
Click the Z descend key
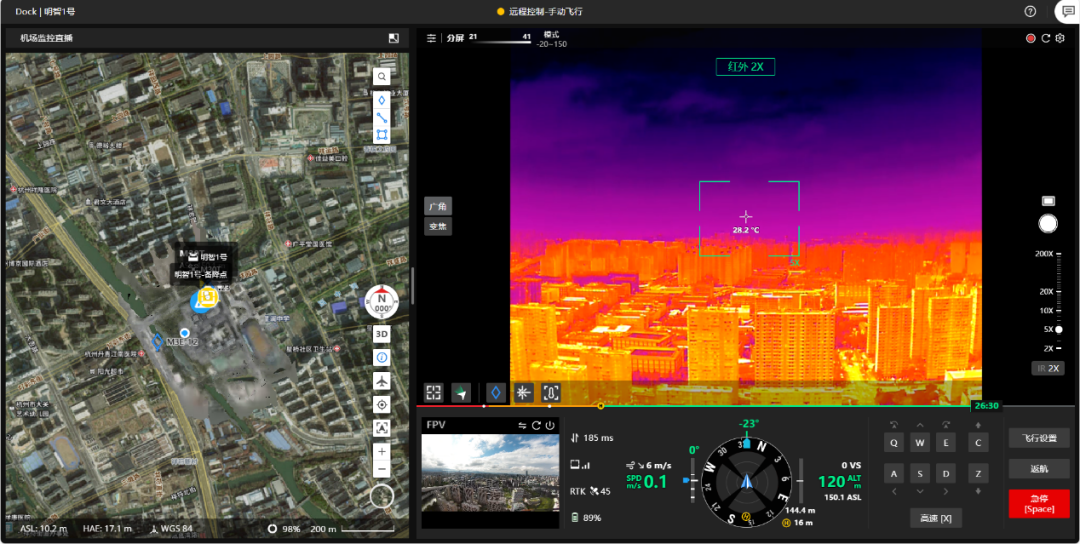[978, 473]
